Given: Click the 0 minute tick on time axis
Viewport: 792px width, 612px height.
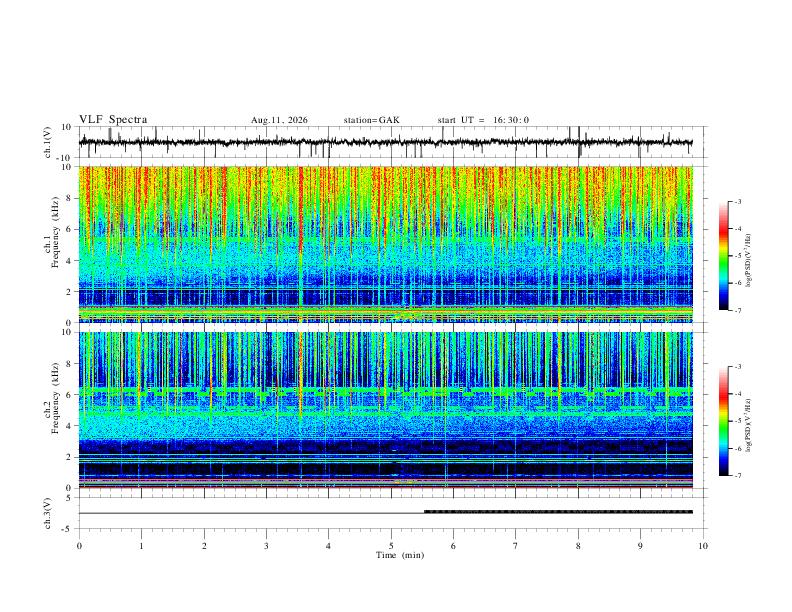Looking at the screenshot, I should coord(79,546).
